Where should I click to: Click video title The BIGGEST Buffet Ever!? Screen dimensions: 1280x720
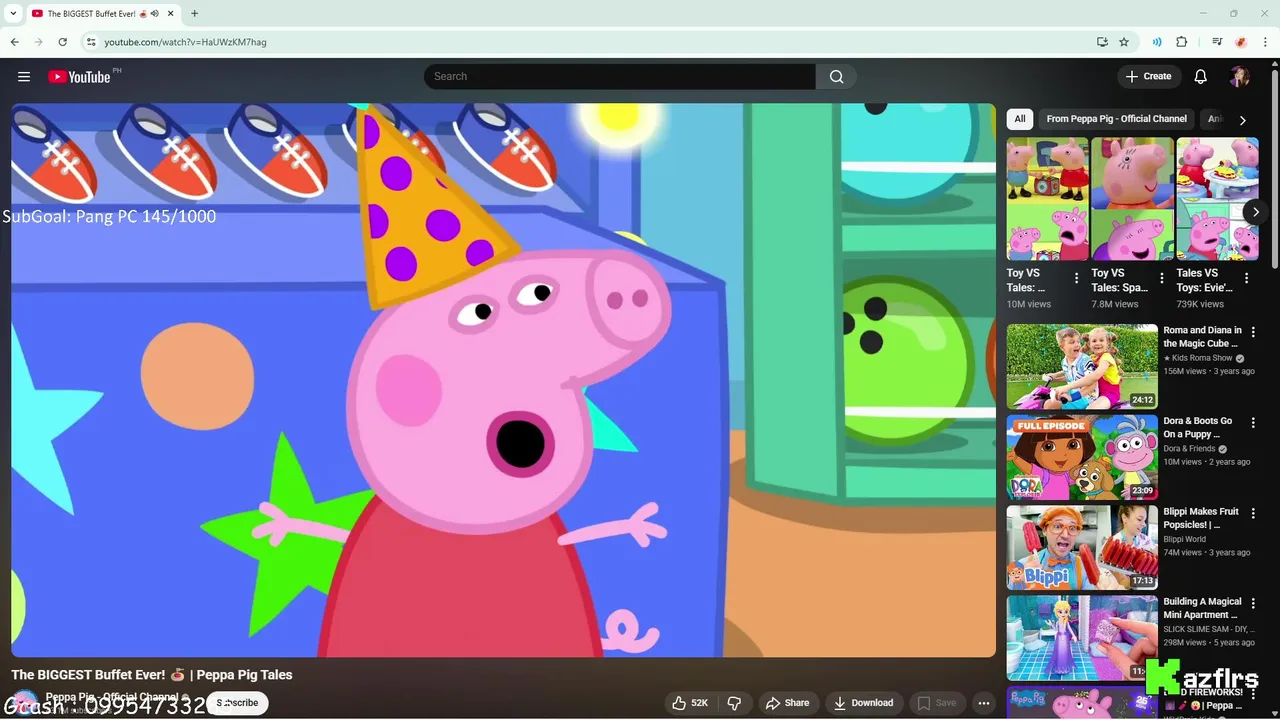point(152,675)
